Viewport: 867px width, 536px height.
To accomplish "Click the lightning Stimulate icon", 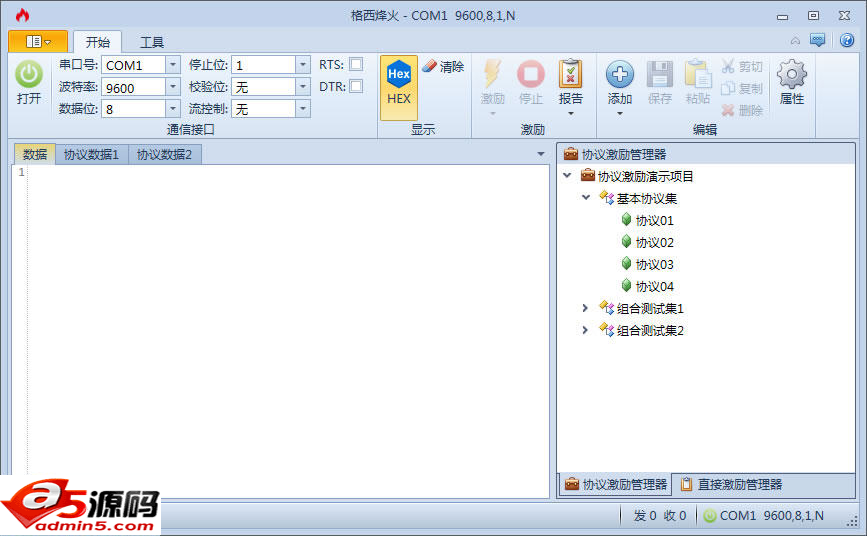I will click(x=492, y=74).
